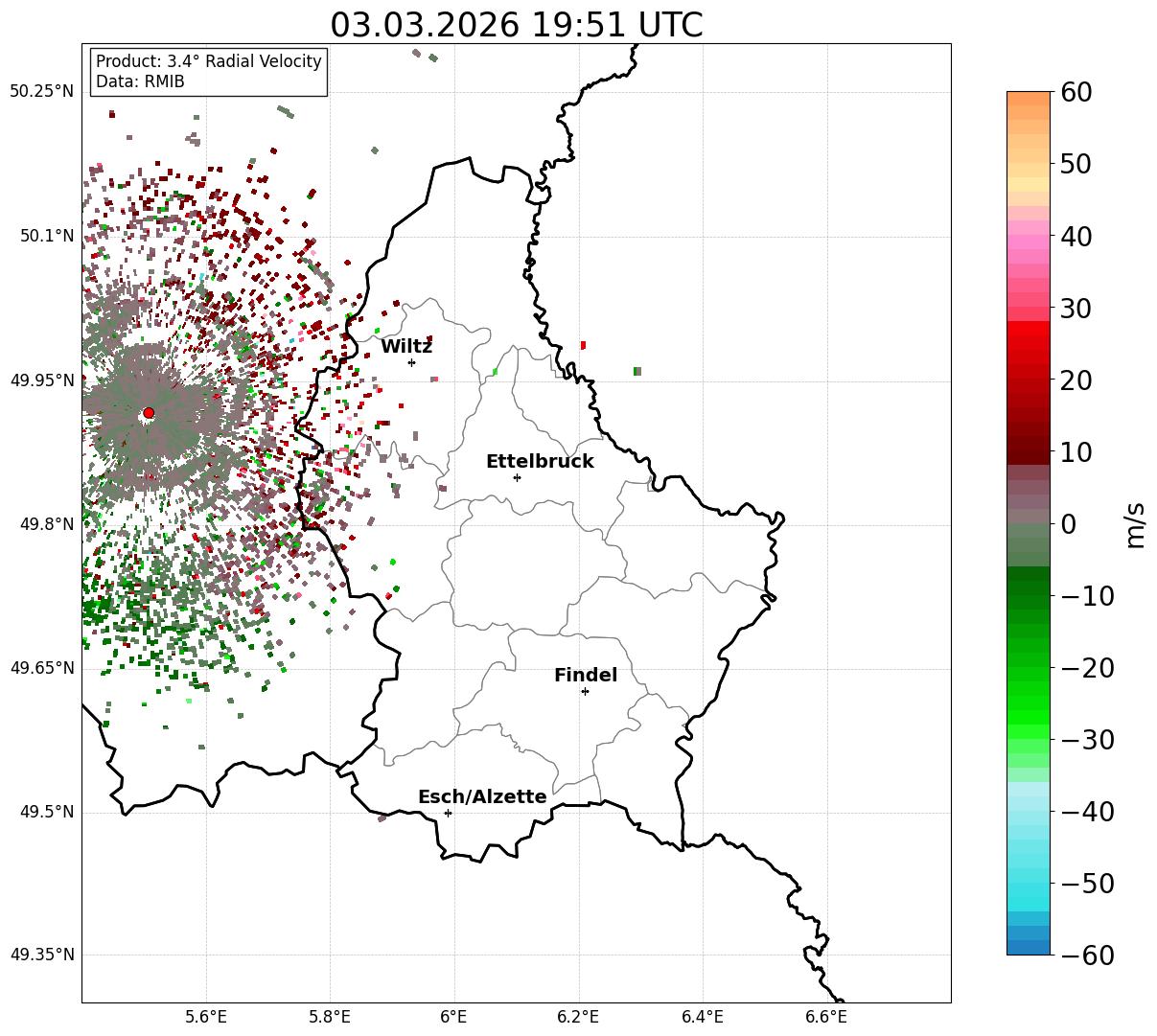This screenshot has height=1036, width=1157.
Task: Click the 49.65°N latitude label
Action: [41, 668]
